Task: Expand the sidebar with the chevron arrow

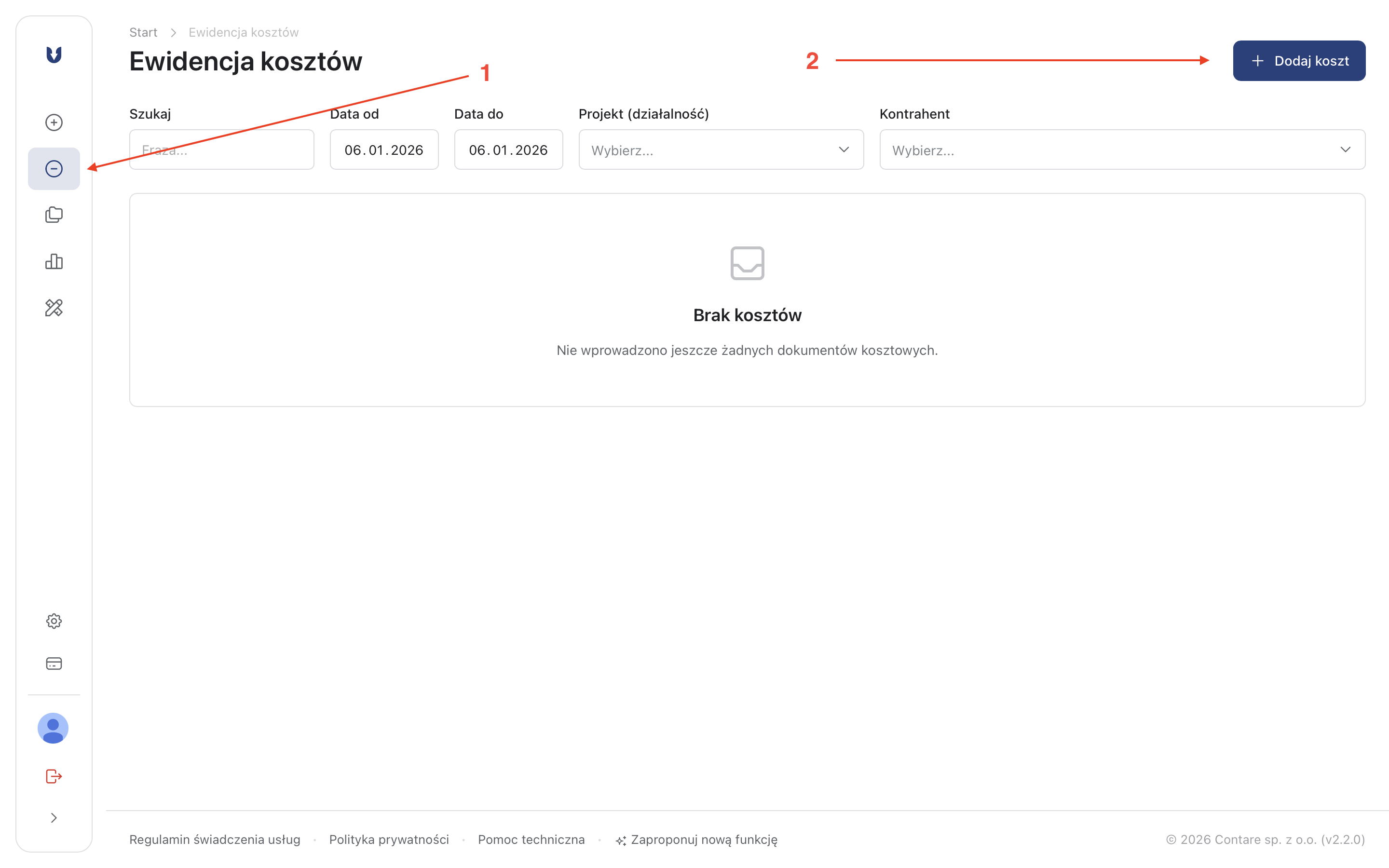Action: (x=54, y=817)
